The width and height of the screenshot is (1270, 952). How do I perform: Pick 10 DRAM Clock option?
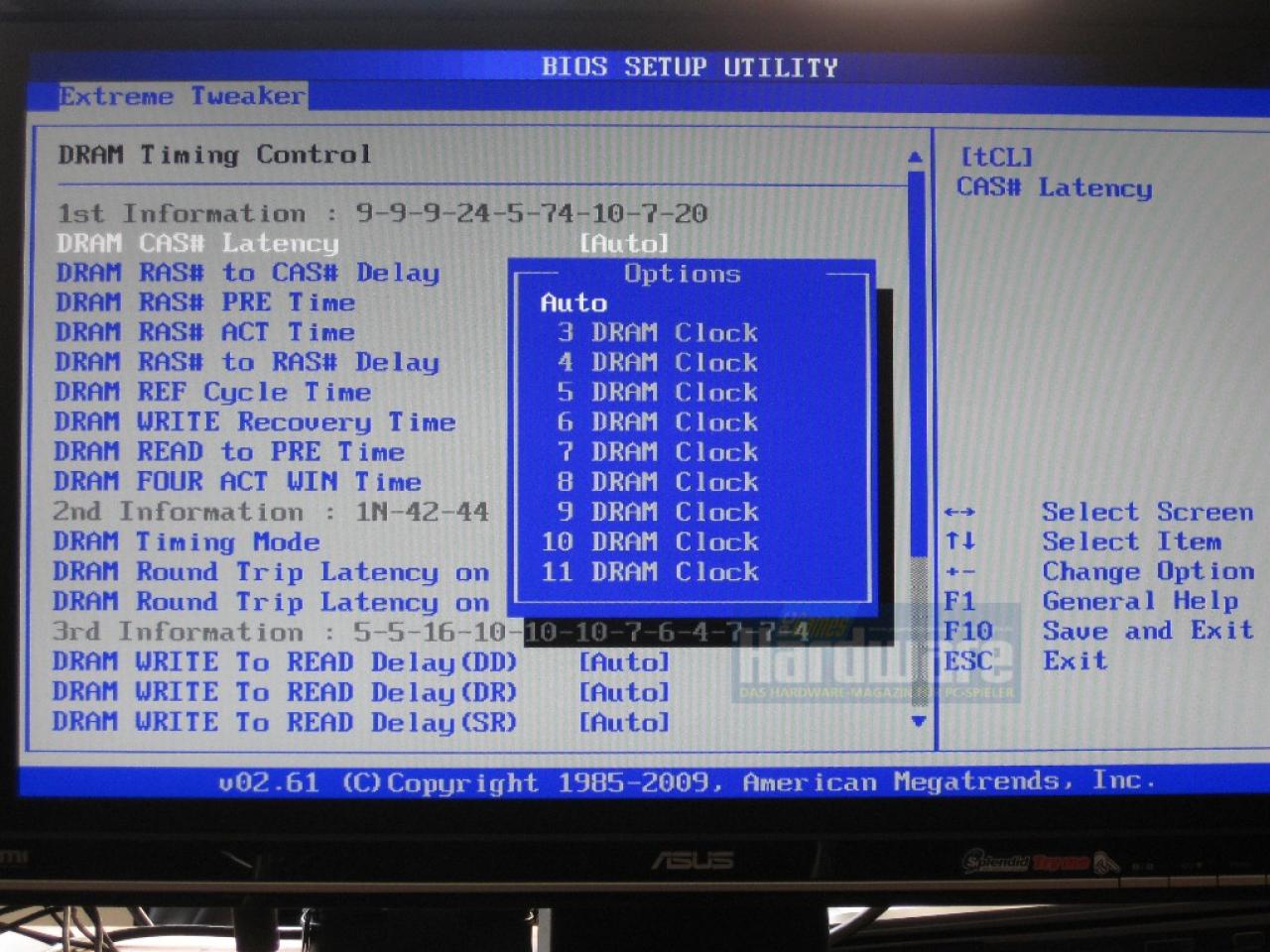point(650,541)
